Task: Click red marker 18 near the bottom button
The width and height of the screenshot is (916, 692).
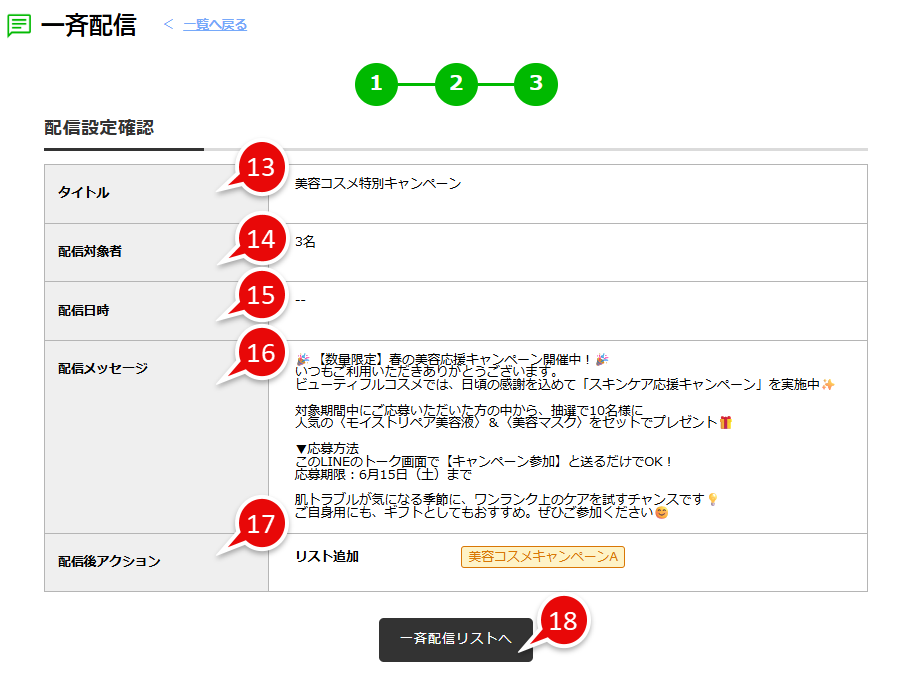Action: (563, 620)
